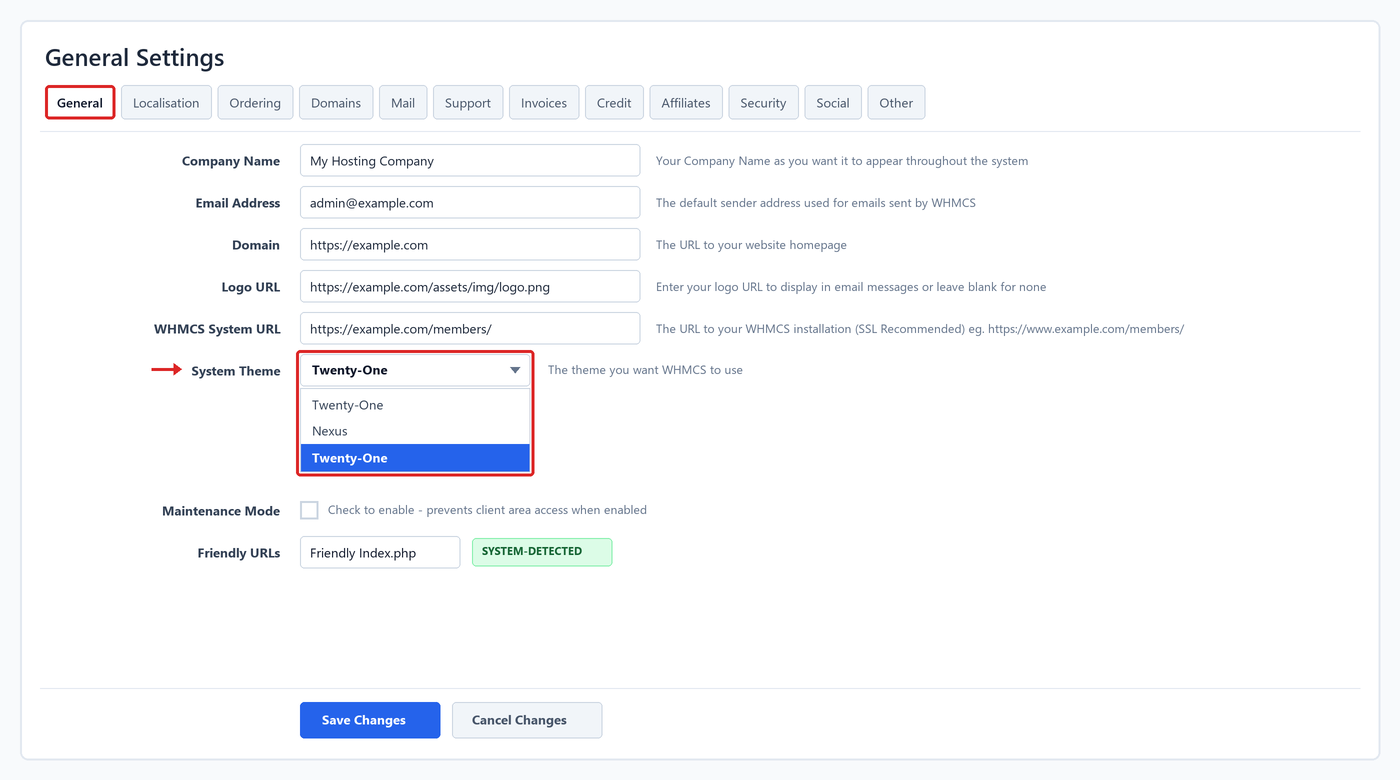This screenshot has width=1400, height=780.
Task: Pick the unhighlighted Twenty-One option above Nexus
Action: click(415, 405)
